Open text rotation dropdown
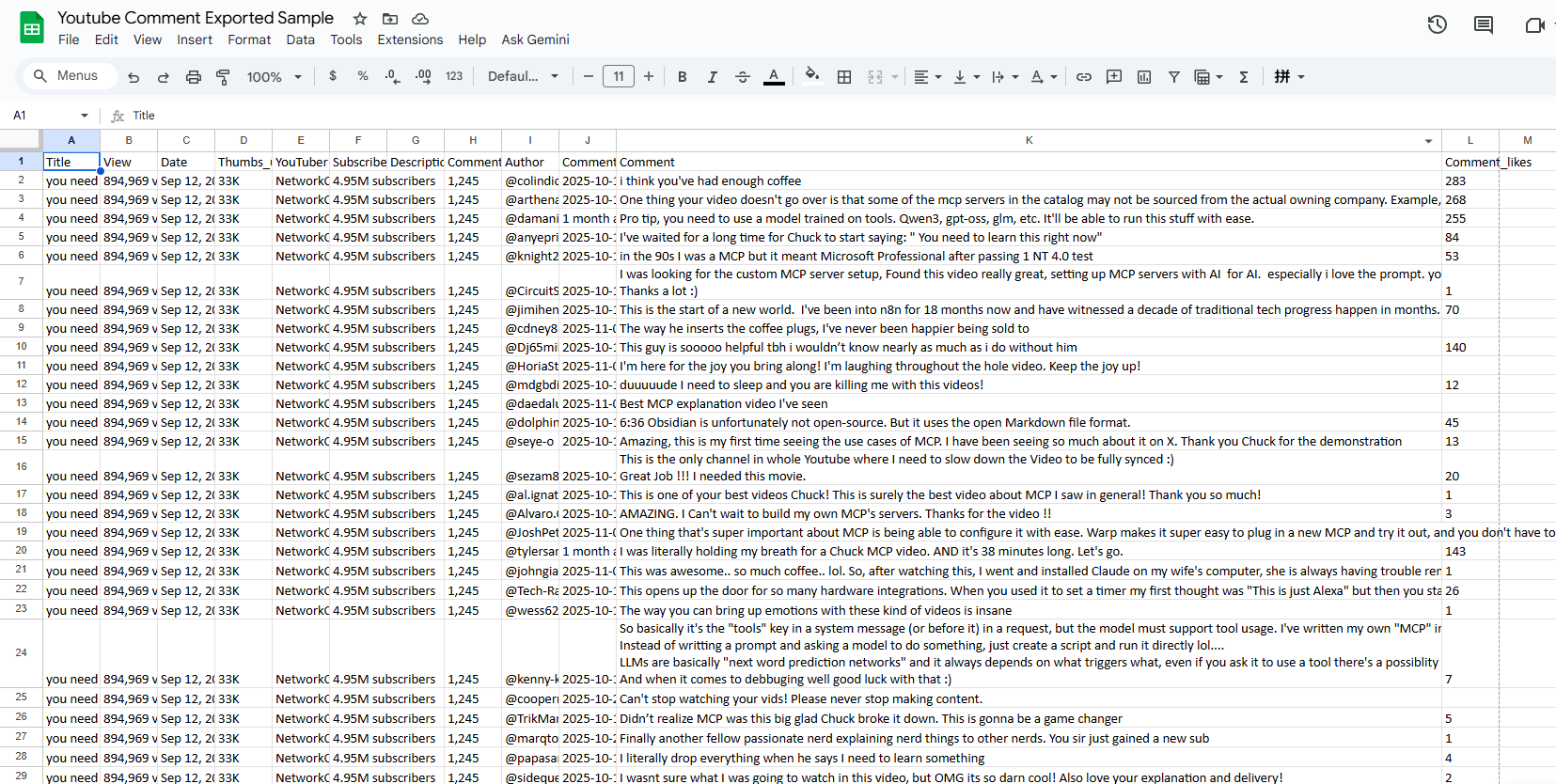Image resolution: width=1556 pixels, height=784 pixels. click(1044, 77)
